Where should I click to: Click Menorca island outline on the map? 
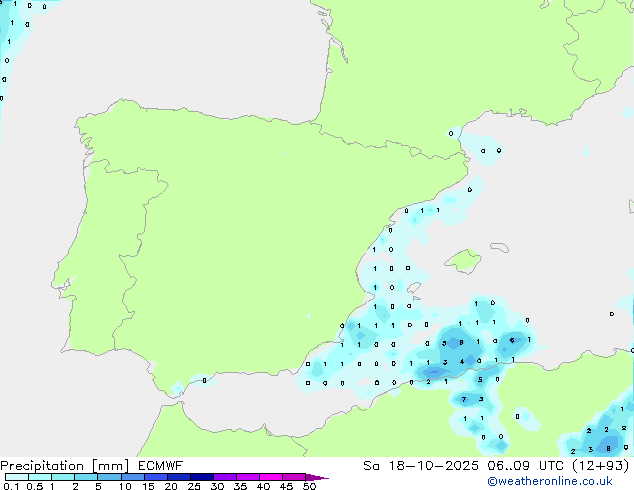point(499,247)
